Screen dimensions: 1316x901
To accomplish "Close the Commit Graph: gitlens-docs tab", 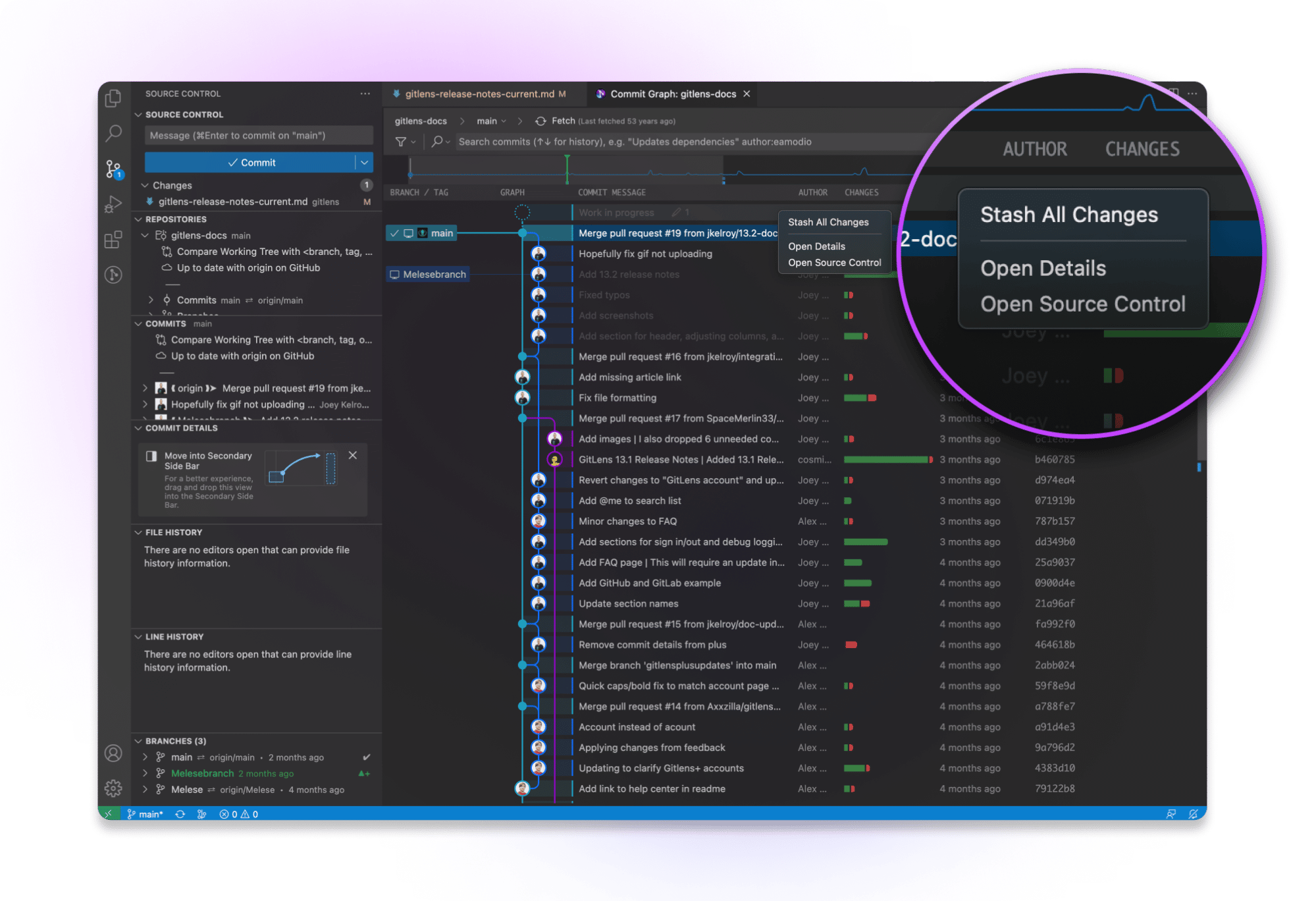I will tap(747, 94).
